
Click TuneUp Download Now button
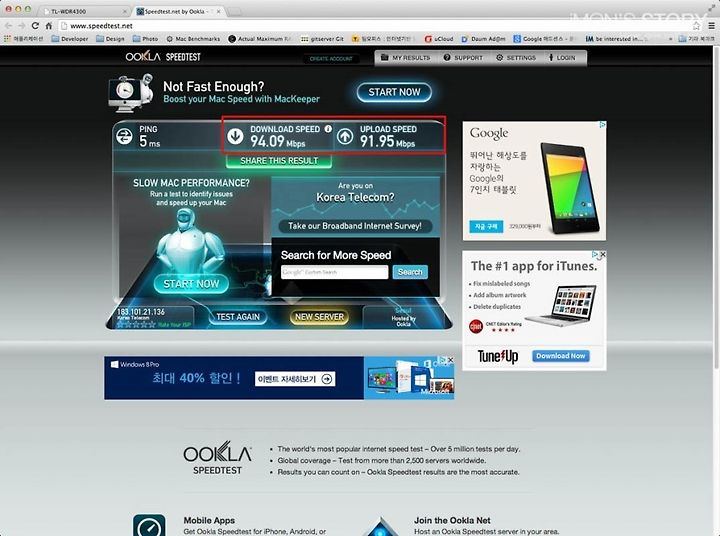(x=561, y=356)
